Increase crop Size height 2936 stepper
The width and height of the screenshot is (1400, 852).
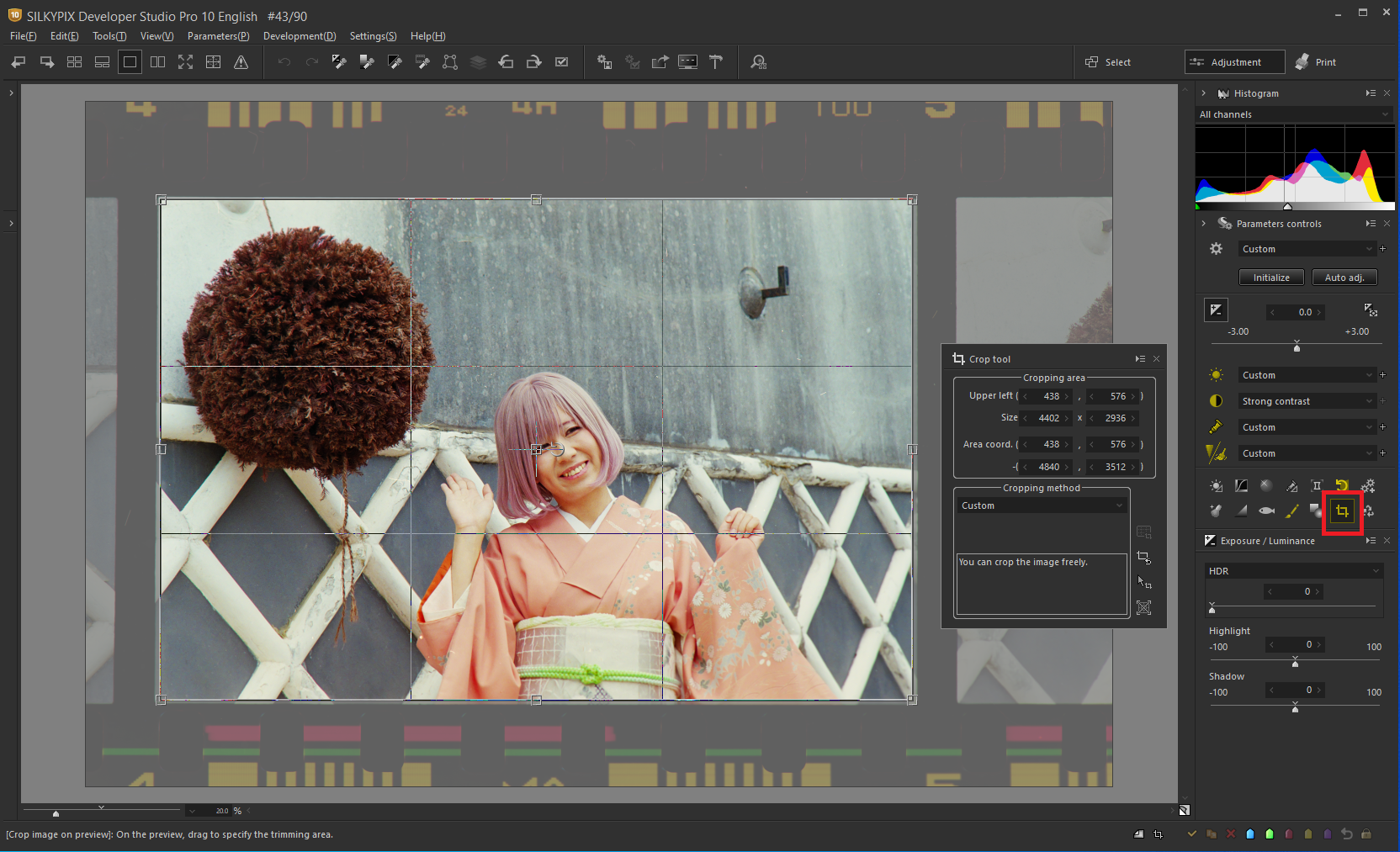click(1133, 418)
